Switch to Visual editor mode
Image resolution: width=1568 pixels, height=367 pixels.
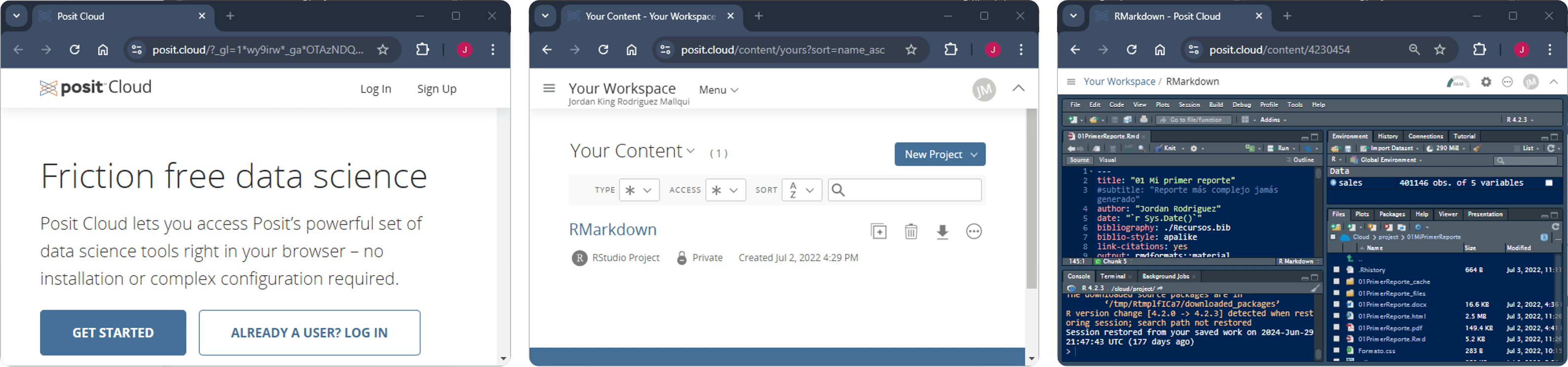point(1107,160)
